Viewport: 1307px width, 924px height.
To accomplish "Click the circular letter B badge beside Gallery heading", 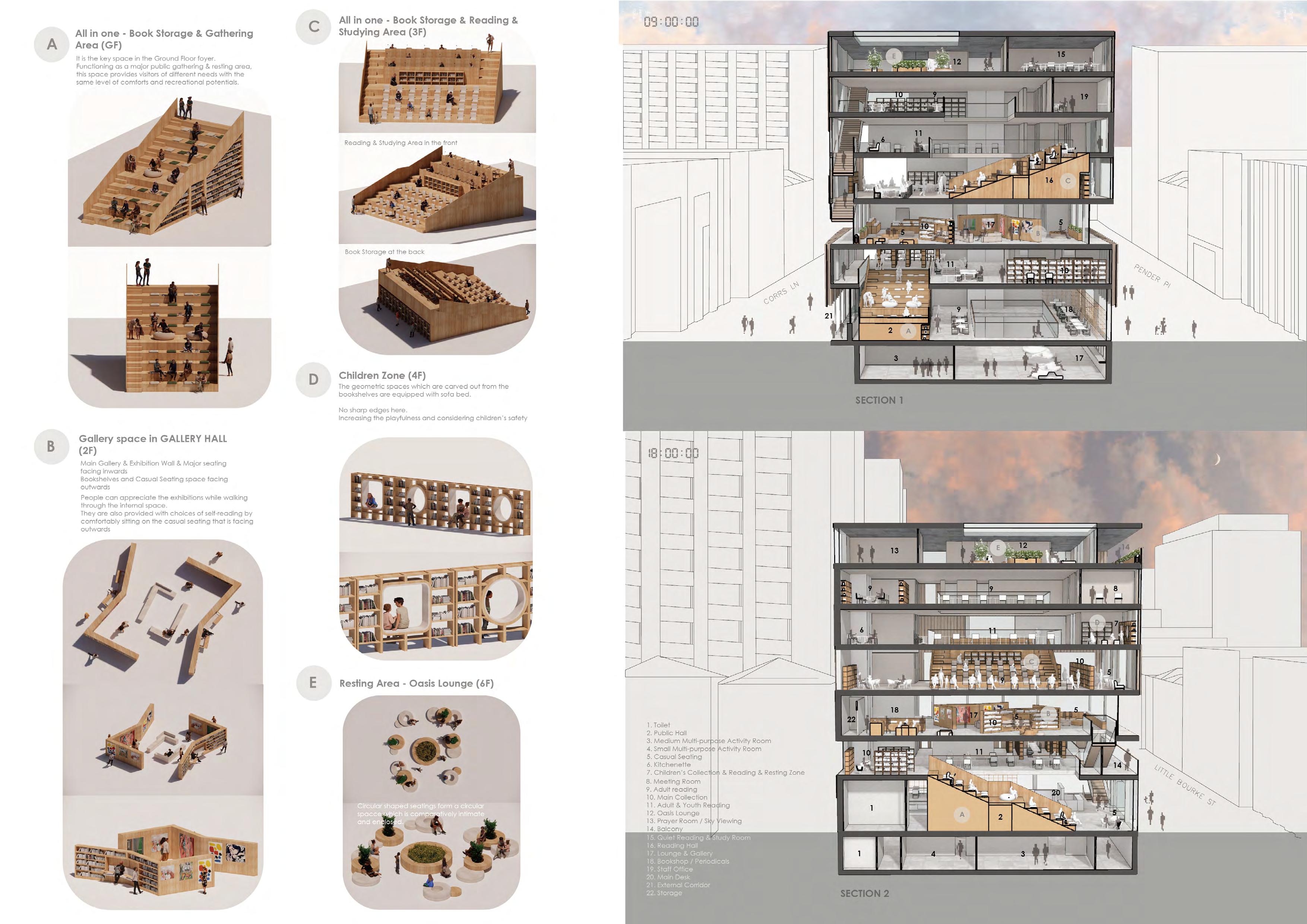I will [51, 447].
